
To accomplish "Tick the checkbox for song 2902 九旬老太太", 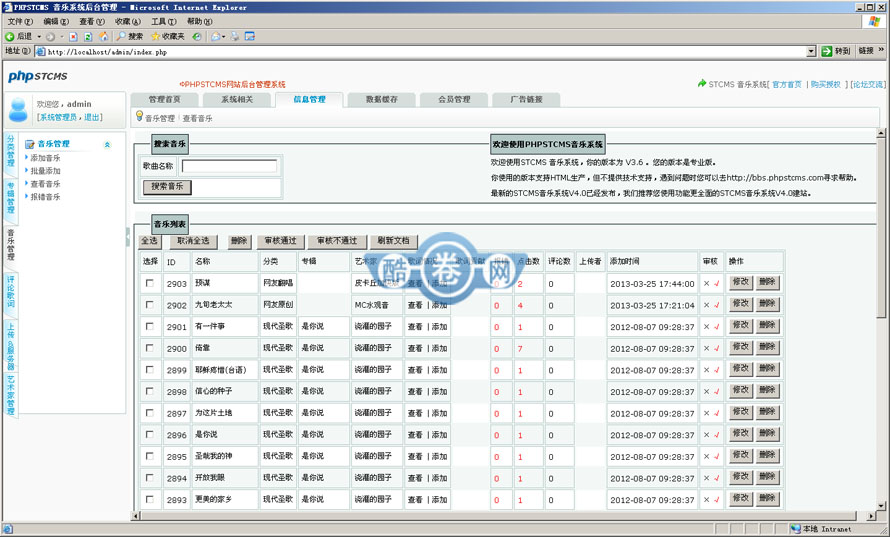I will click(150, 304).
